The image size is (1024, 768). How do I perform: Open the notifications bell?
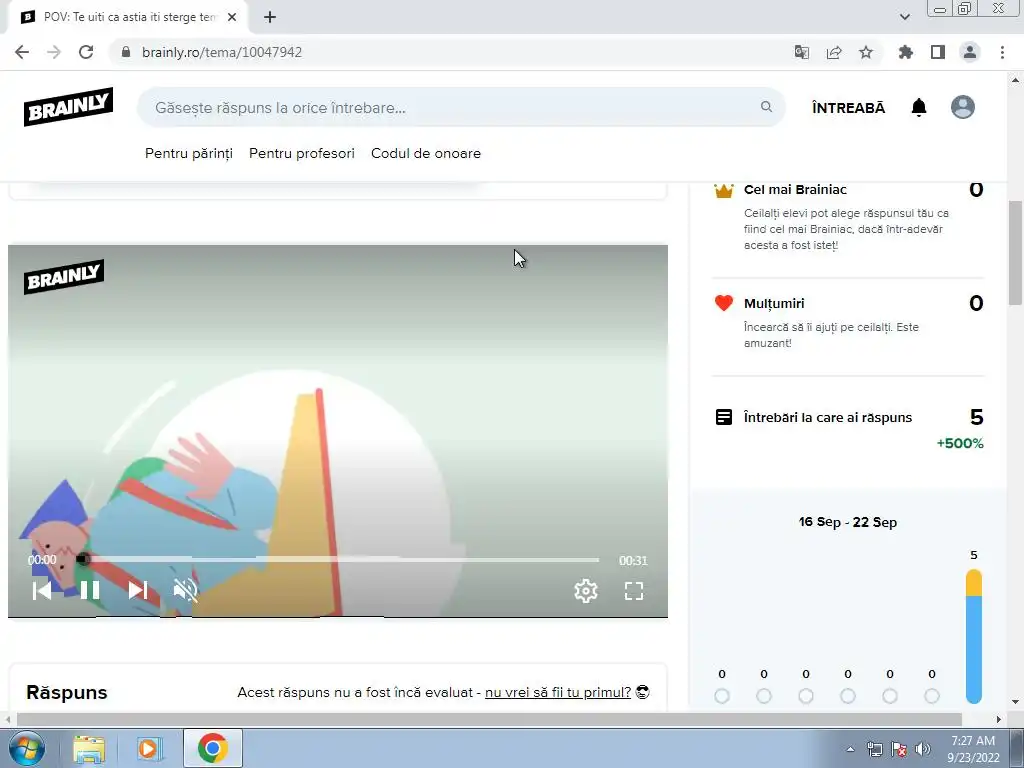coord(919,107)
